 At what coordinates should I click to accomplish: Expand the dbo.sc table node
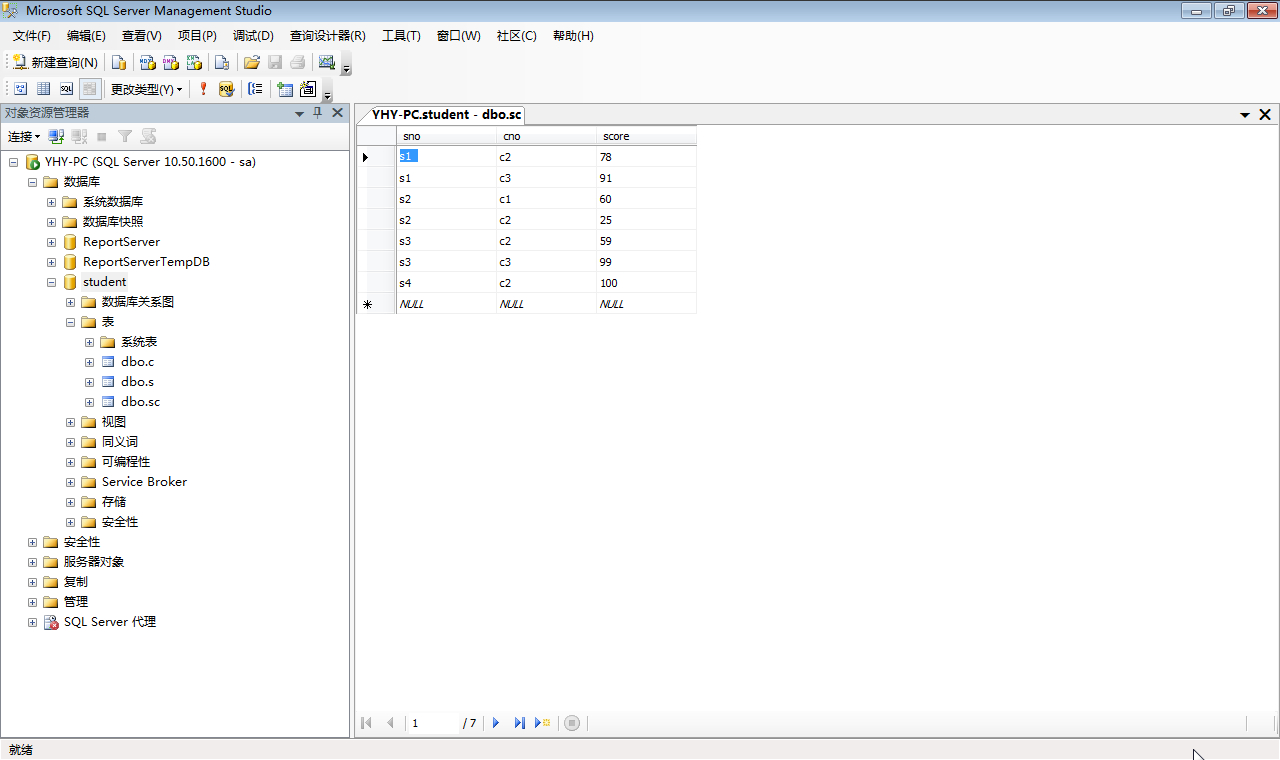(x=89, y=402)
